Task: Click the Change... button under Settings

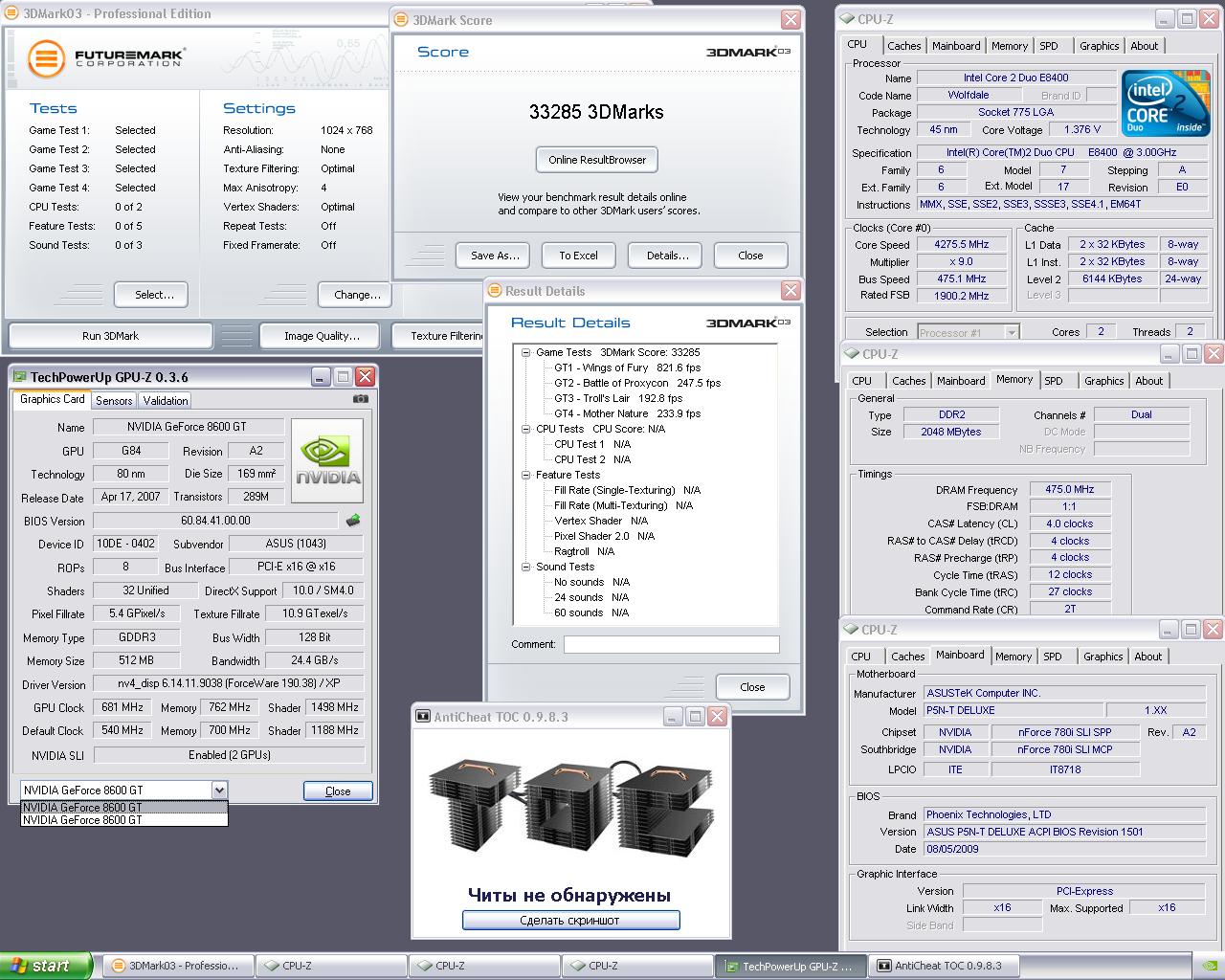Action: tap(357, 295)
